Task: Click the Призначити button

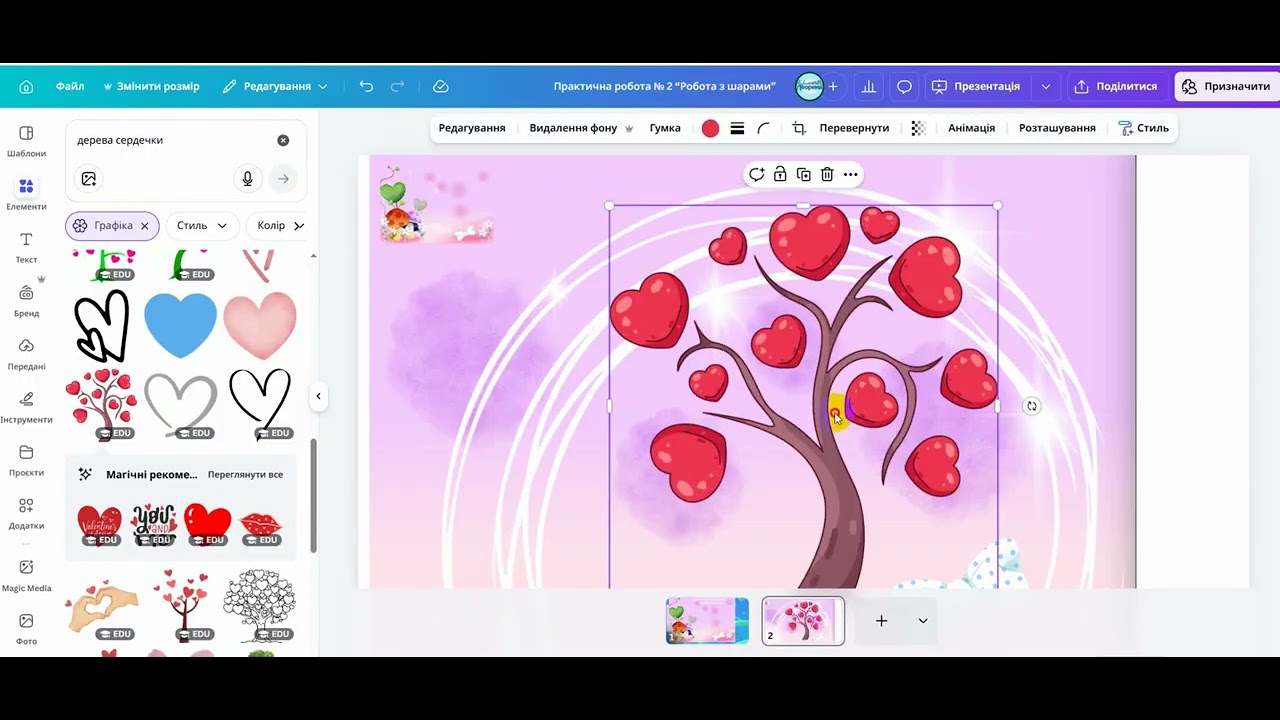Action: pos(1227,87)
